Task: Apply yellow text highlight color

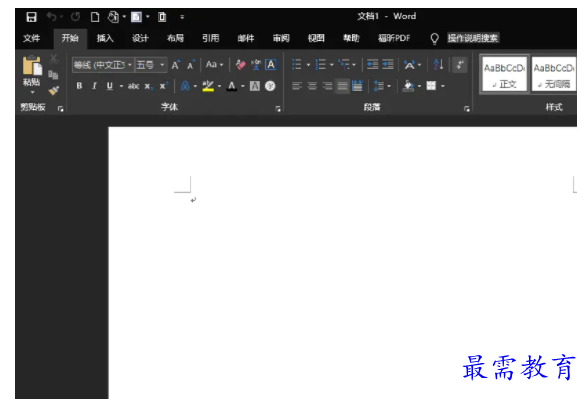Action: [x=208, y=86]
